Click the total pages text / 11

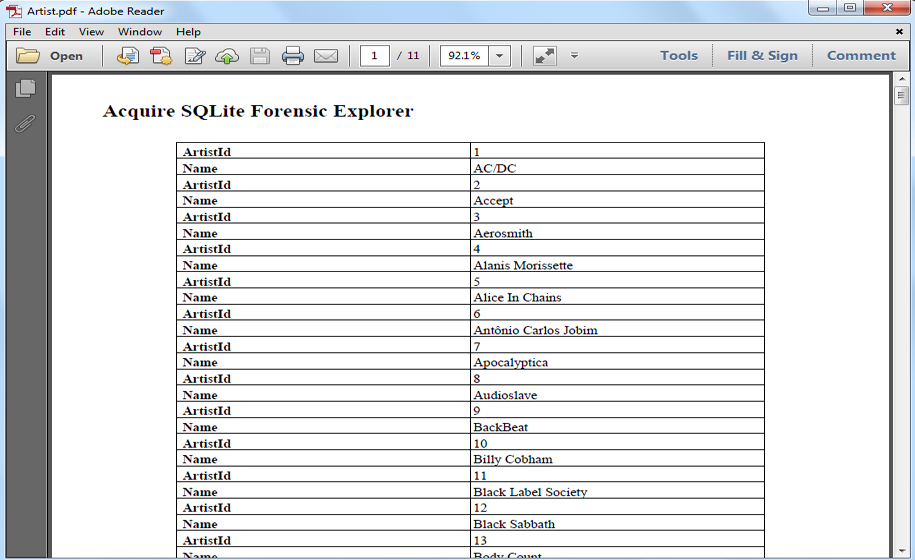pos(408,55)
